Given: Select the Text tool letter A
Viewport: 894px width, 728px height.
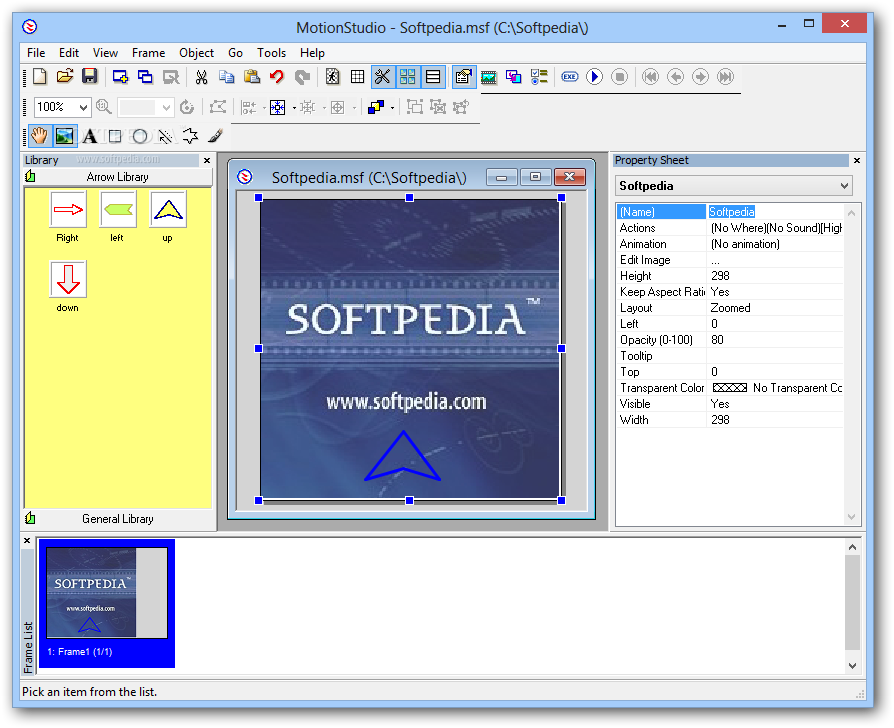Looking at the screenshot, I should point(90,136).
